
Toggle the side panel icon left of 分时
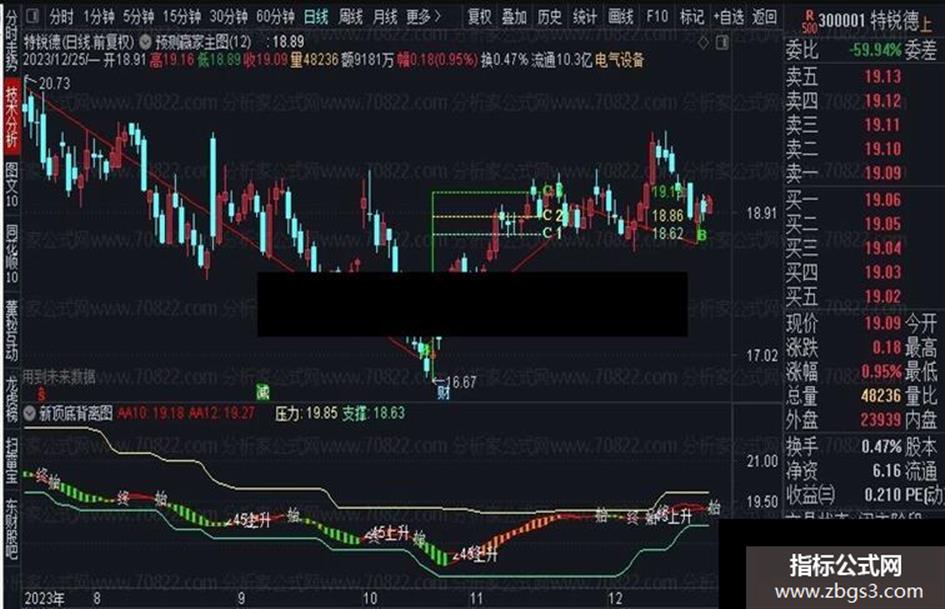(33, 16)
